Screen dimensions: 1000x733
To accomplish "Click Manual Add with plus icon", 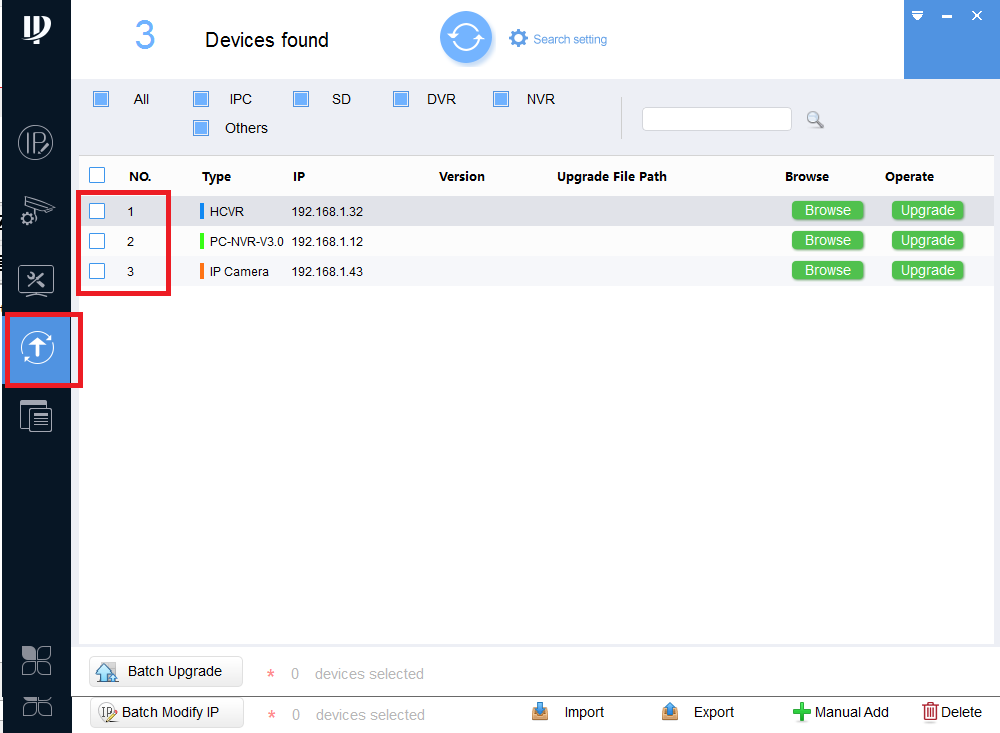I will pyautogui.click(x=841, y=712).
